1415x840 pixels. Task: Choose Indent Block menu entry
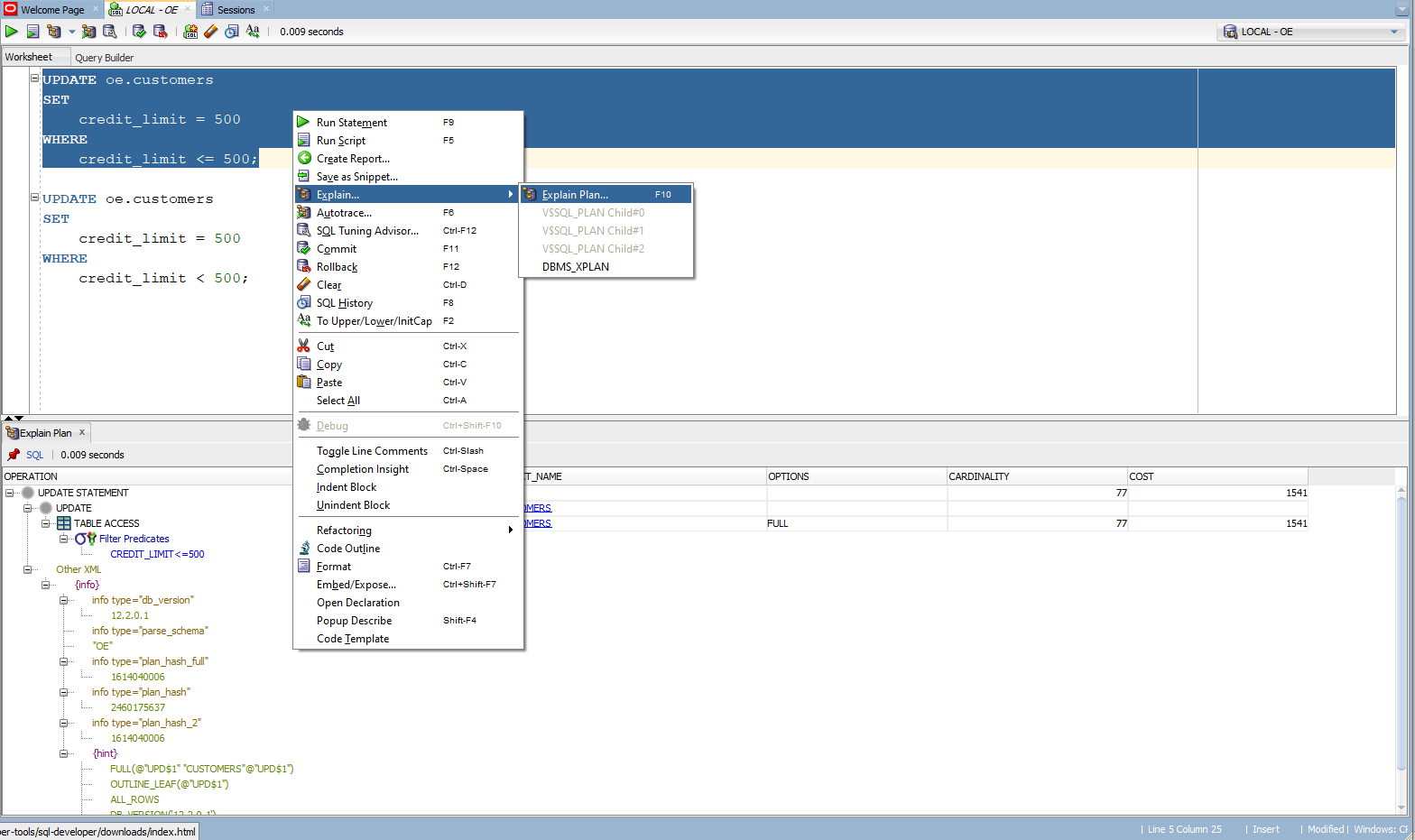pyautogui.click(x=409, y=487)
